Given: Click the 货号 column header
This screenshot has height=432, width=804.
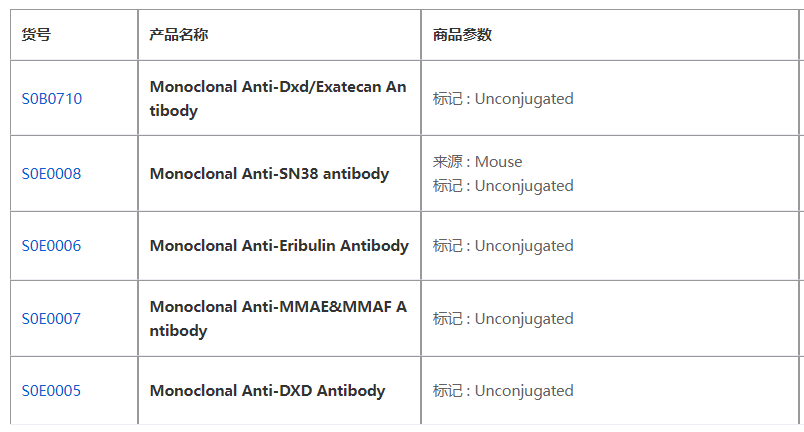Looking at the screenshot, I should point(36,35).
